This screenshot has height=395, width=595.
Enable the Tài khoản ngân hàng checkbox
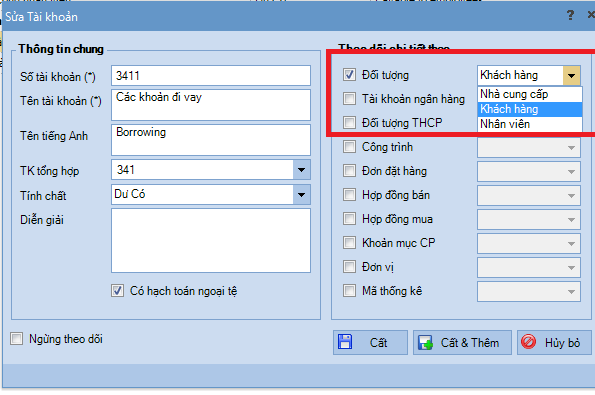pyautogui.click(x=349, y=99)
